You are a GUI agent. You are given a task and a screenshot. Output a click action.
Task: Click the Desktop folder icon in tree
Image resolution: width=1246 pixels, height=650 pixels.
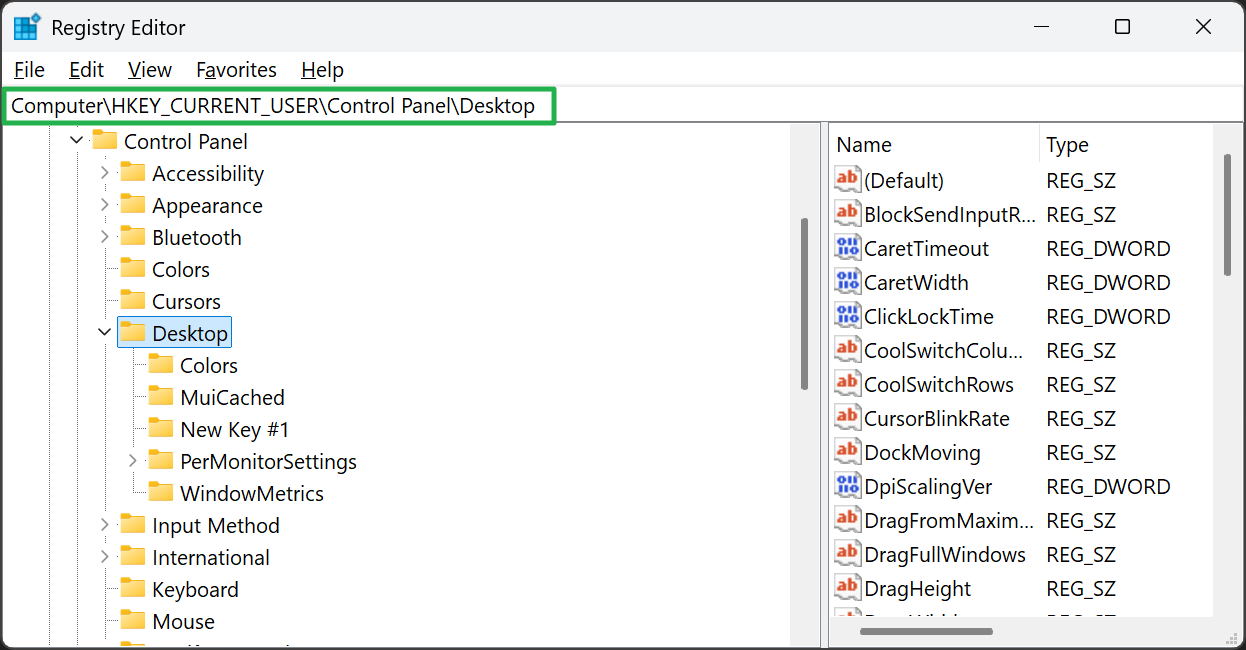click(x=133, y=333)
